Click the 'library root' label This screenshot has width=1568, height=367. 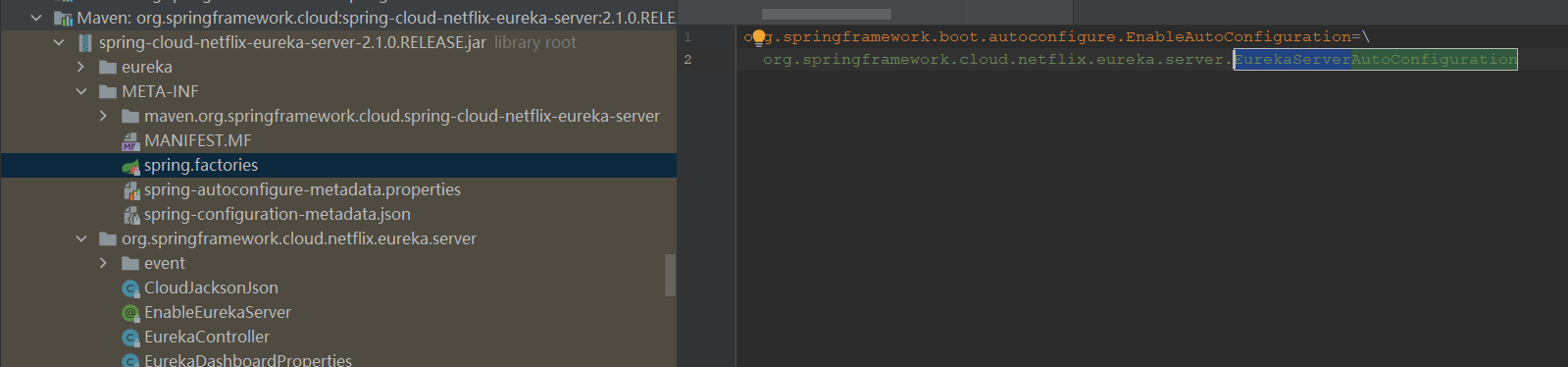click(x=535, y=42)
